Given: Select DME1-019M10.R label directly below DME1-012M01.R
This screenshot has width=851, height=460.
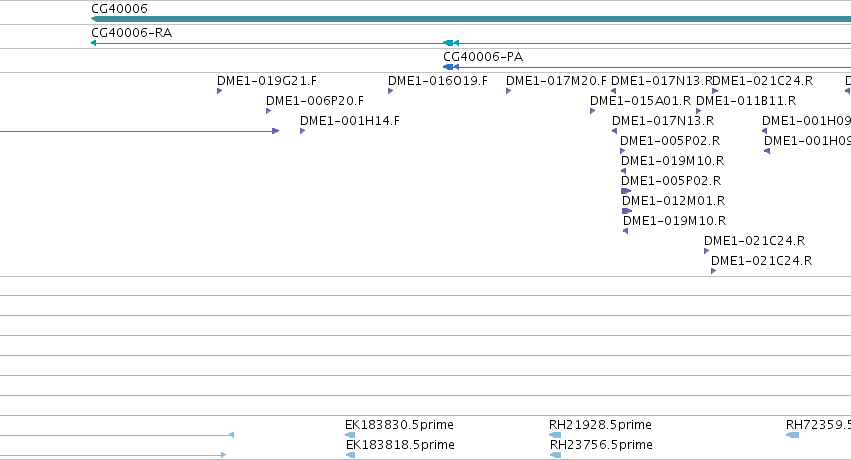Looking at the screenshot, I should click(x=674, y=221).
